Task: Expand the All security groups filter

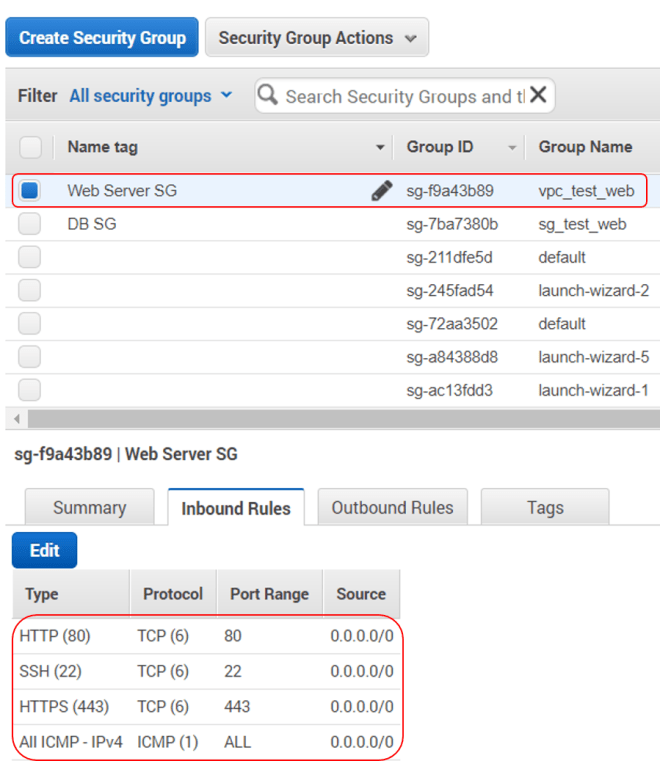Action: pos(150,96)
